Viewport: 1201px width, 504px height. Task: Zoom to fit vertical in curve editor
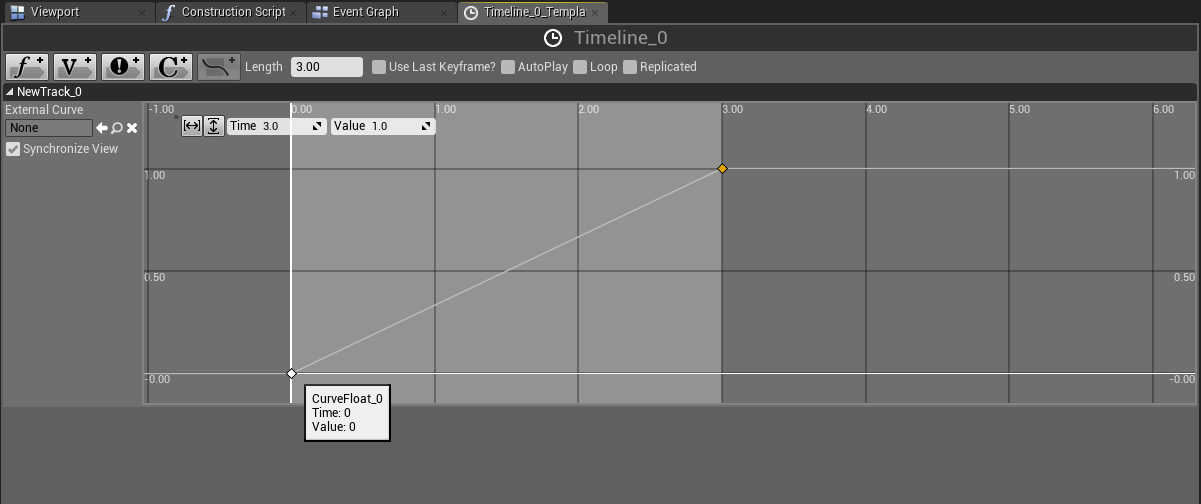[213, 126]
